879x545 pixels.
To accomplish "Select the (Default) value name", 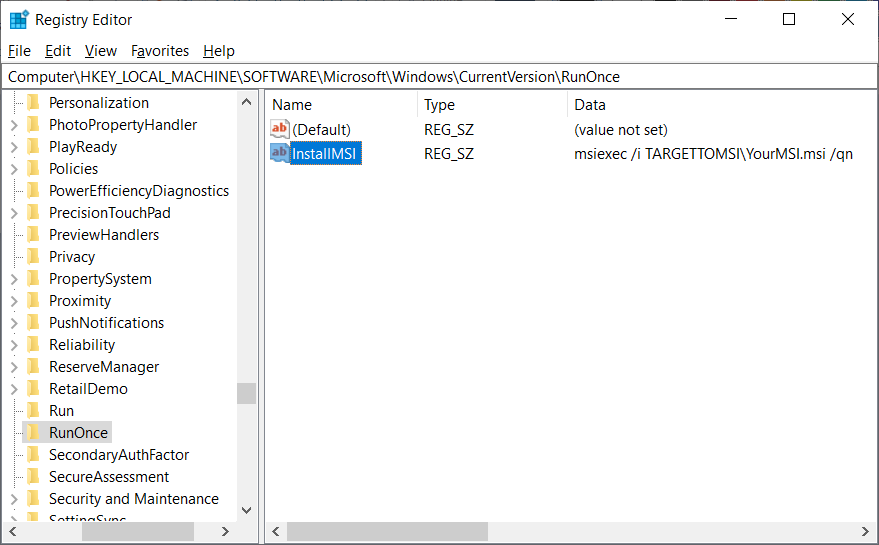I will (321, 130).
